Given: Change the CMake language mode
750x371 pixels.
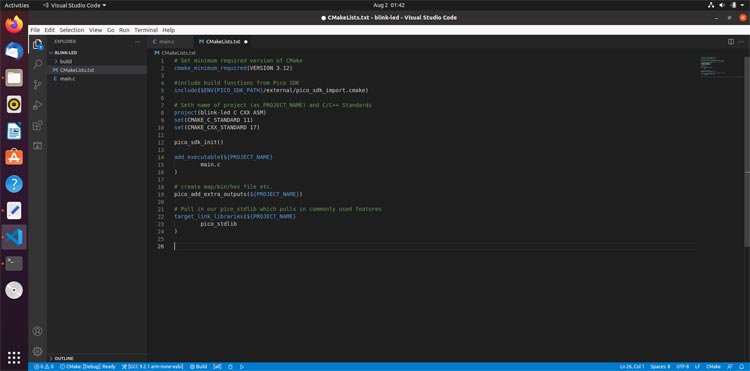Looking at the screenshot, I should 713,367.
